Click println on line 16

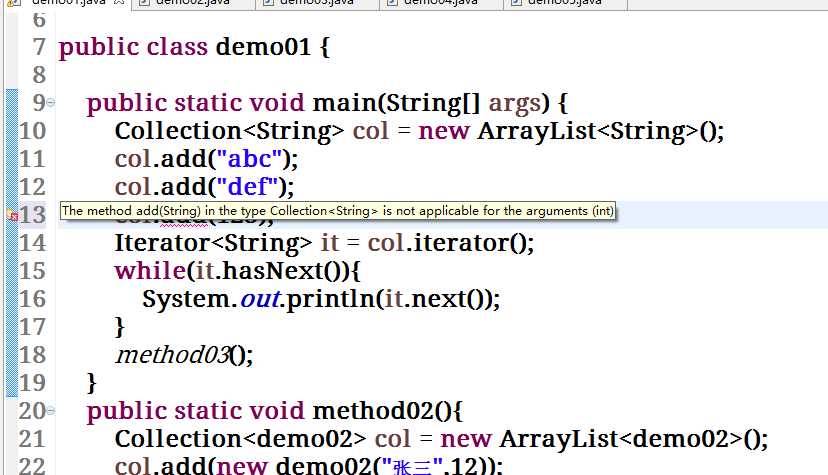click(x=331, y=299)
